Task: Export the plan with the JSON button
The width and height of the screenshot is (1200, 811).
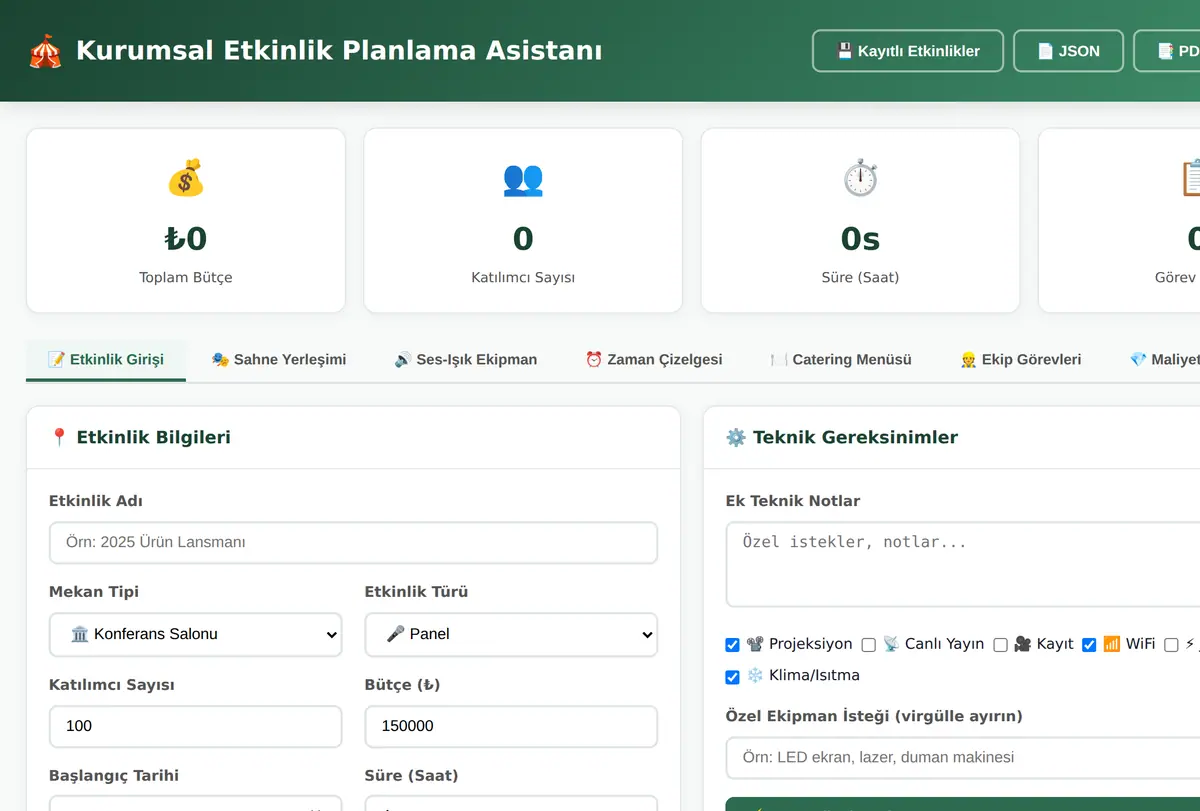Action: pos(1069,51)
